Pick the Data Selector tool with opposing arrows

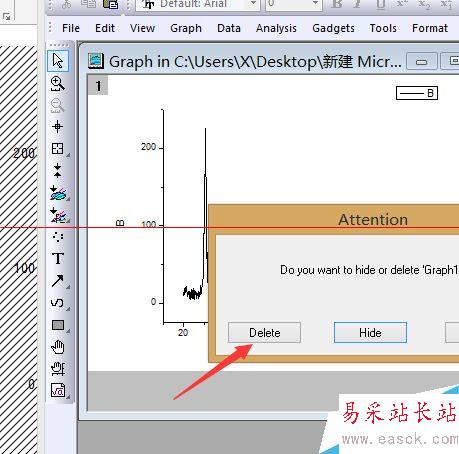click(x=57, y=170)
